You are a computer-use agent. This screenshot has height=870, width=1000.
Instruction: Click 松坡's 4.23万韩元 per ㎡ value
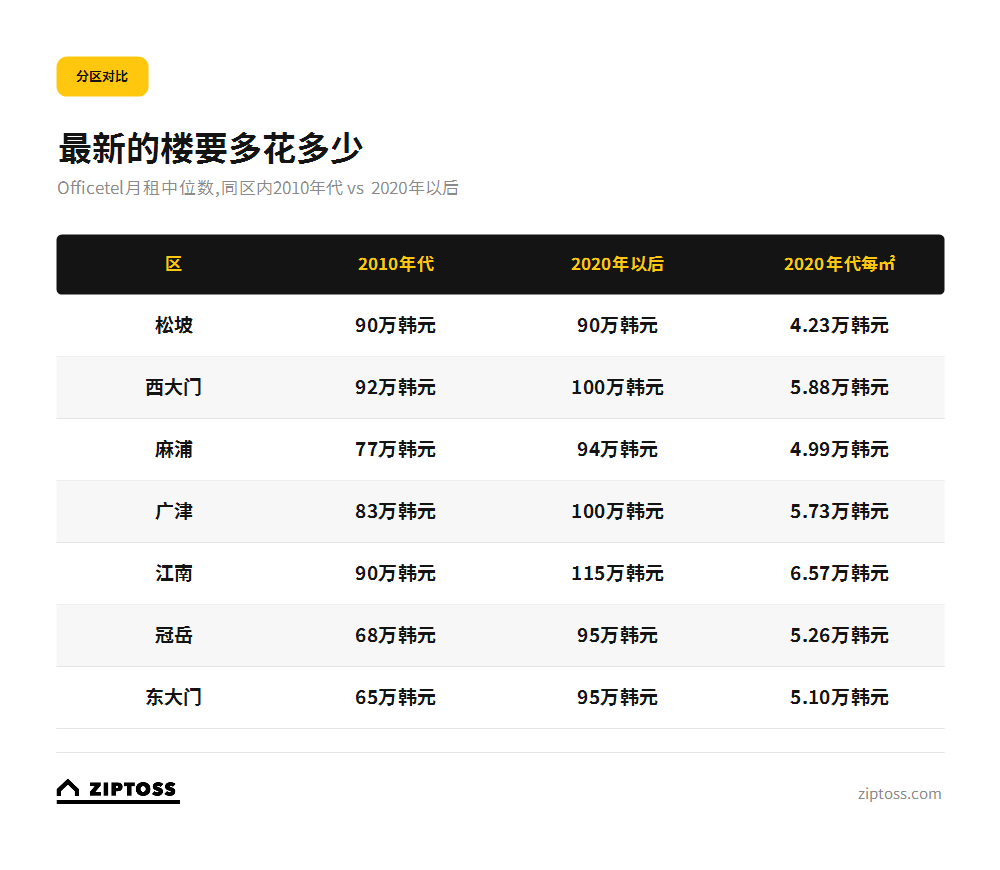[x=839, y=325]
